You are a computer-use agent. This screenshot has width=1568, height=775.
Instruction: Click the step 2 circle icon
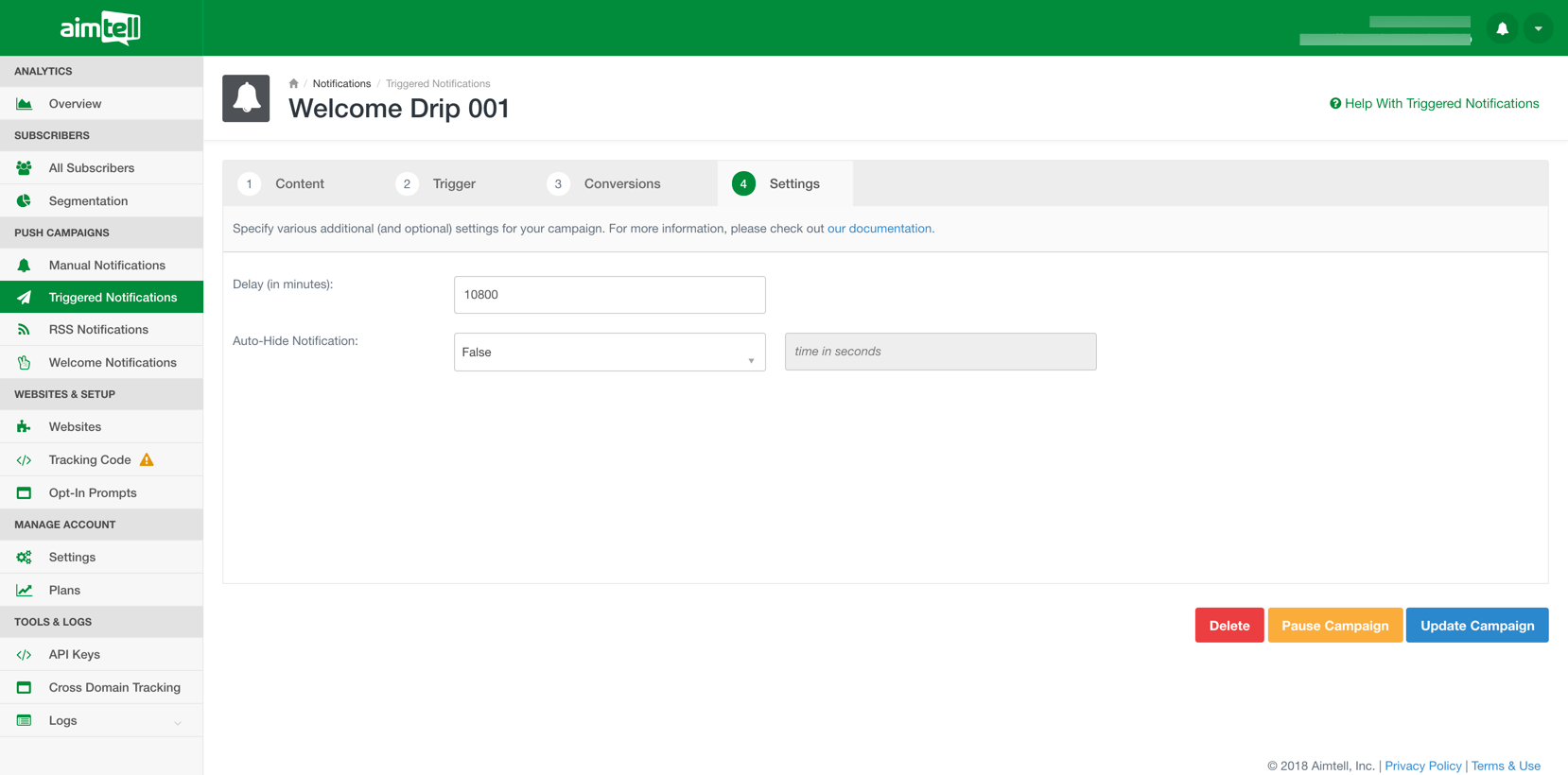tap(407, 184)
